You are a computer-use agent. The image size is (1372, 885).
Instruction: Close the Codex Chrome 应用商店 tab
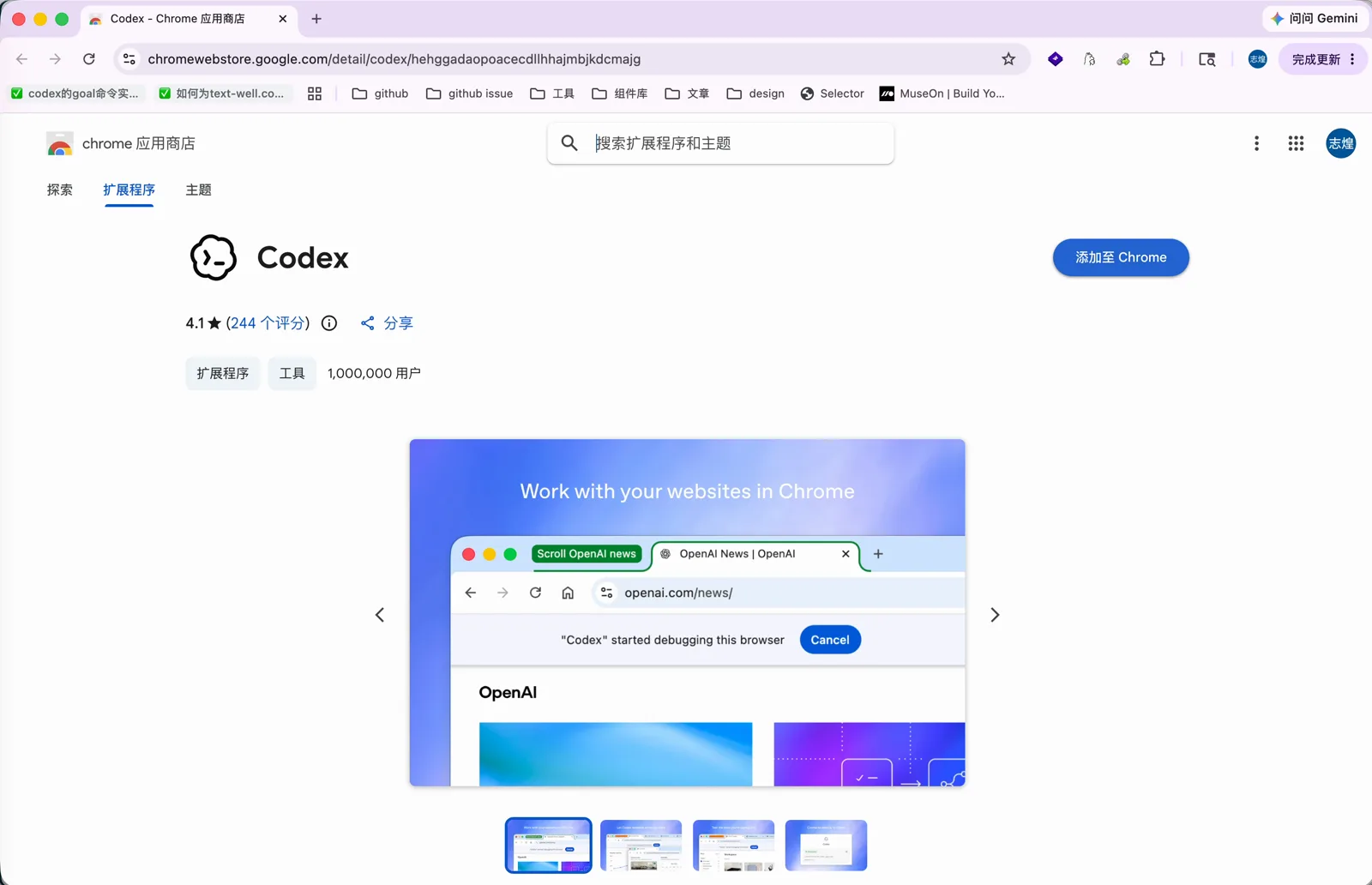pos(283,19)
